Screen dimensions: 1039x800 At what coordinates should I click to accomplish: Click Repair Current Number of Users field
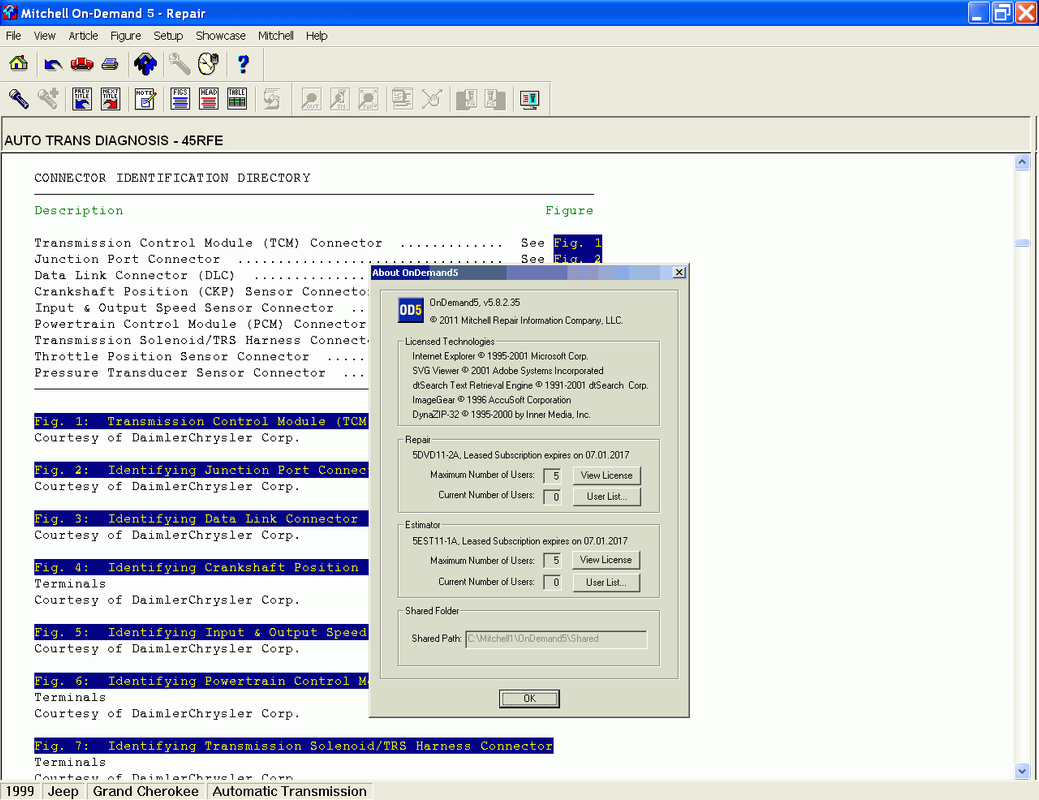click(x=553, y=497)
